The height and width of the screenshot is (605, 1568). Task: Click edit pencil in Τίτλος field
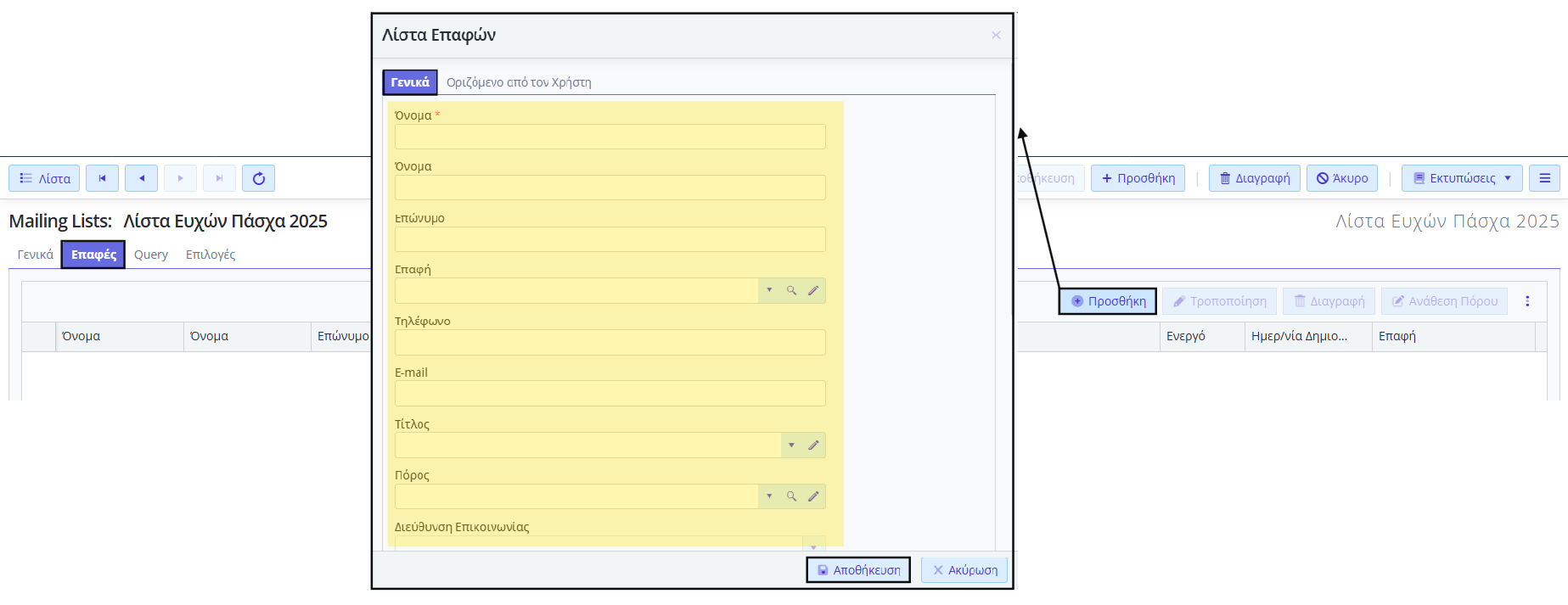pyautogui.click(x=813, y=445)
